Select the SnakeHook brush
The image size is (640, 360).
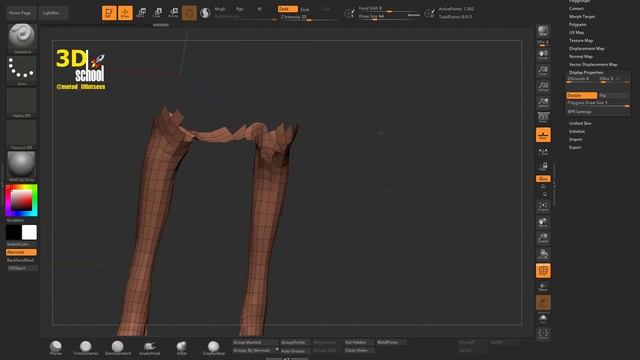(x=150, y=348)
